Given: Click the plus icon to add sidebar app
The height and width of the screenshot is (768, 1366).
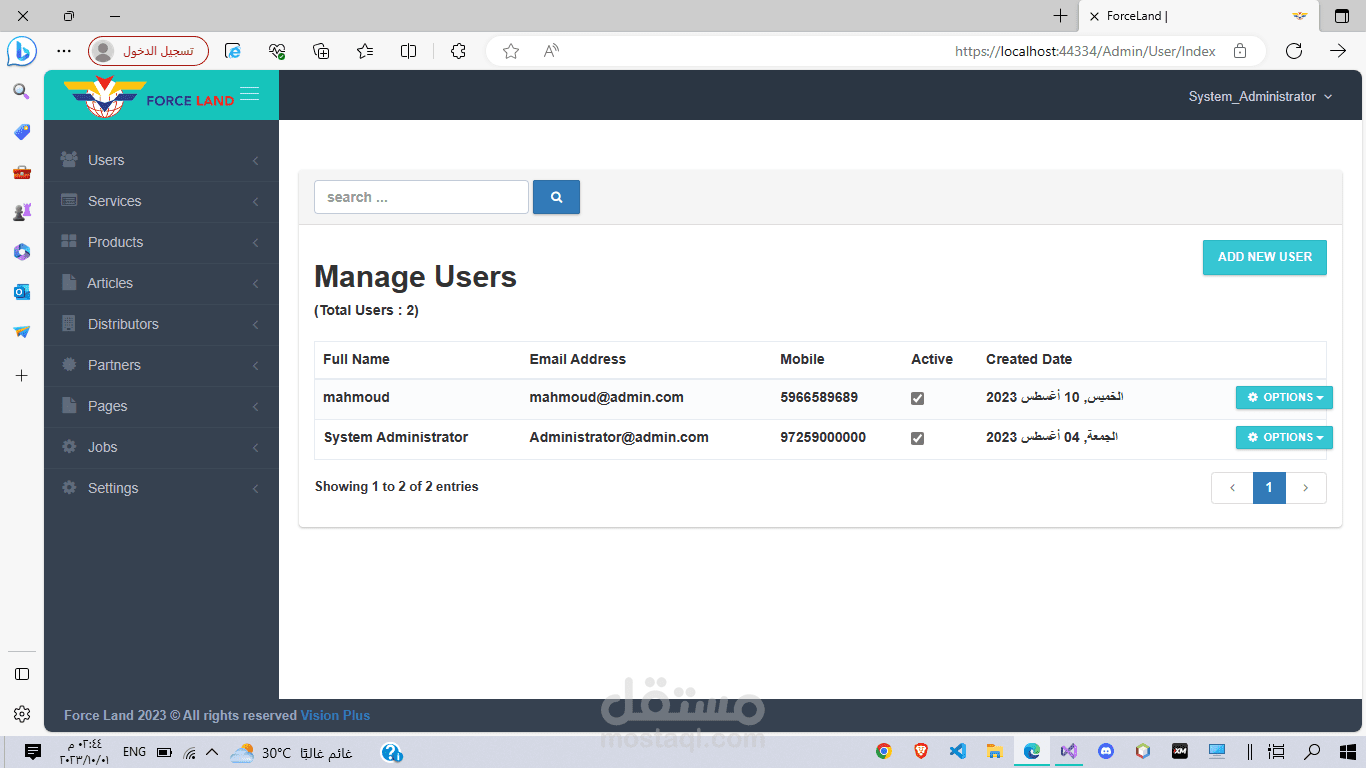Looking at the screenshot, I should pyautogui.click(x=21, y=375).
